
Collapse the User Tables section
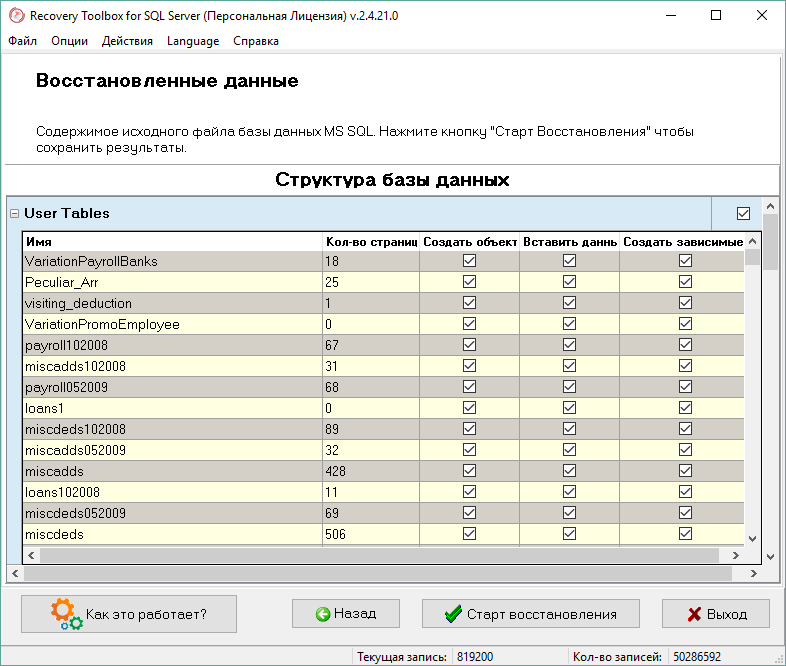[x=15, y=213]
